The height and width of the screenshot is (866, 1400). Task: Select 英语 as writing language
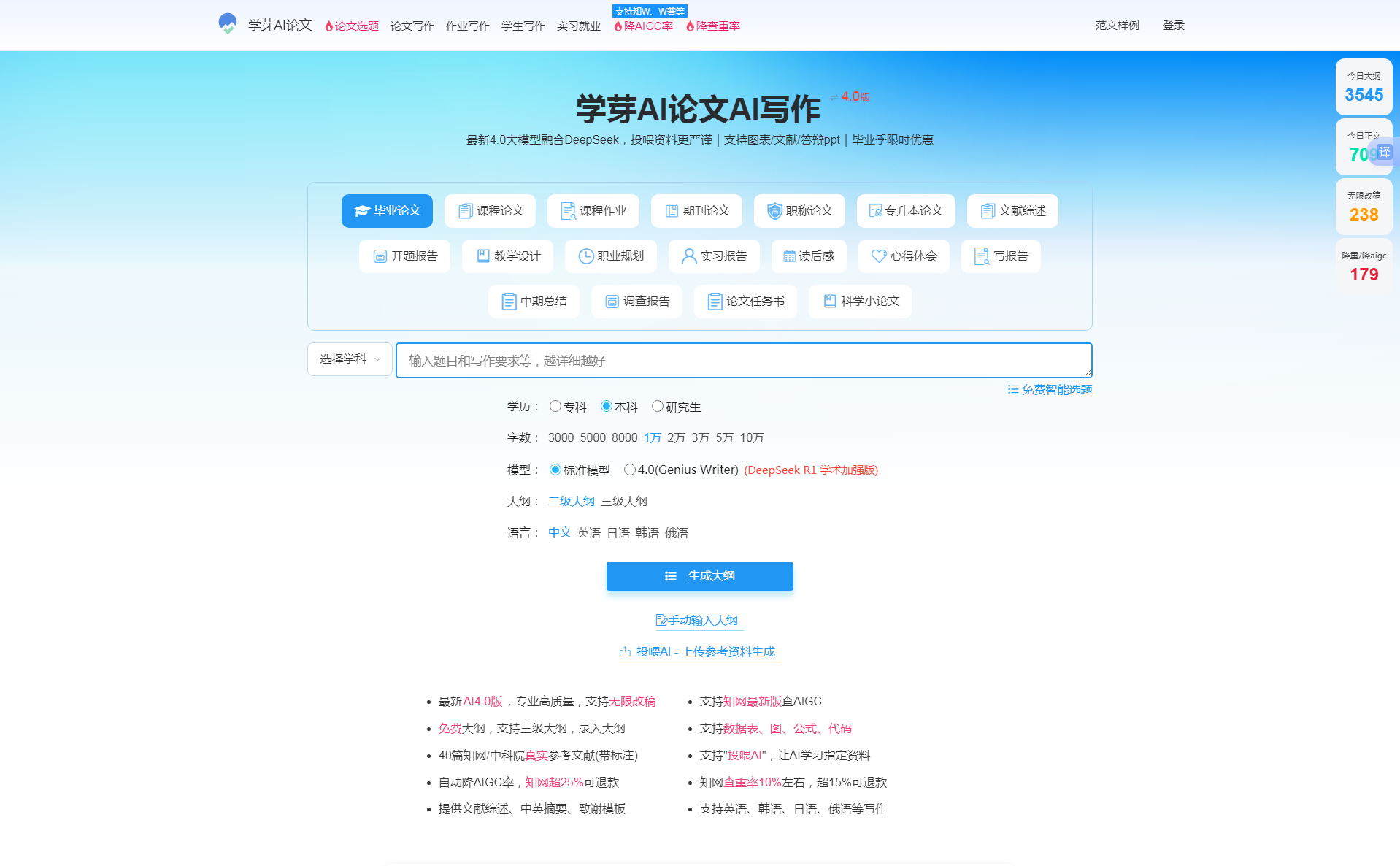588,532
